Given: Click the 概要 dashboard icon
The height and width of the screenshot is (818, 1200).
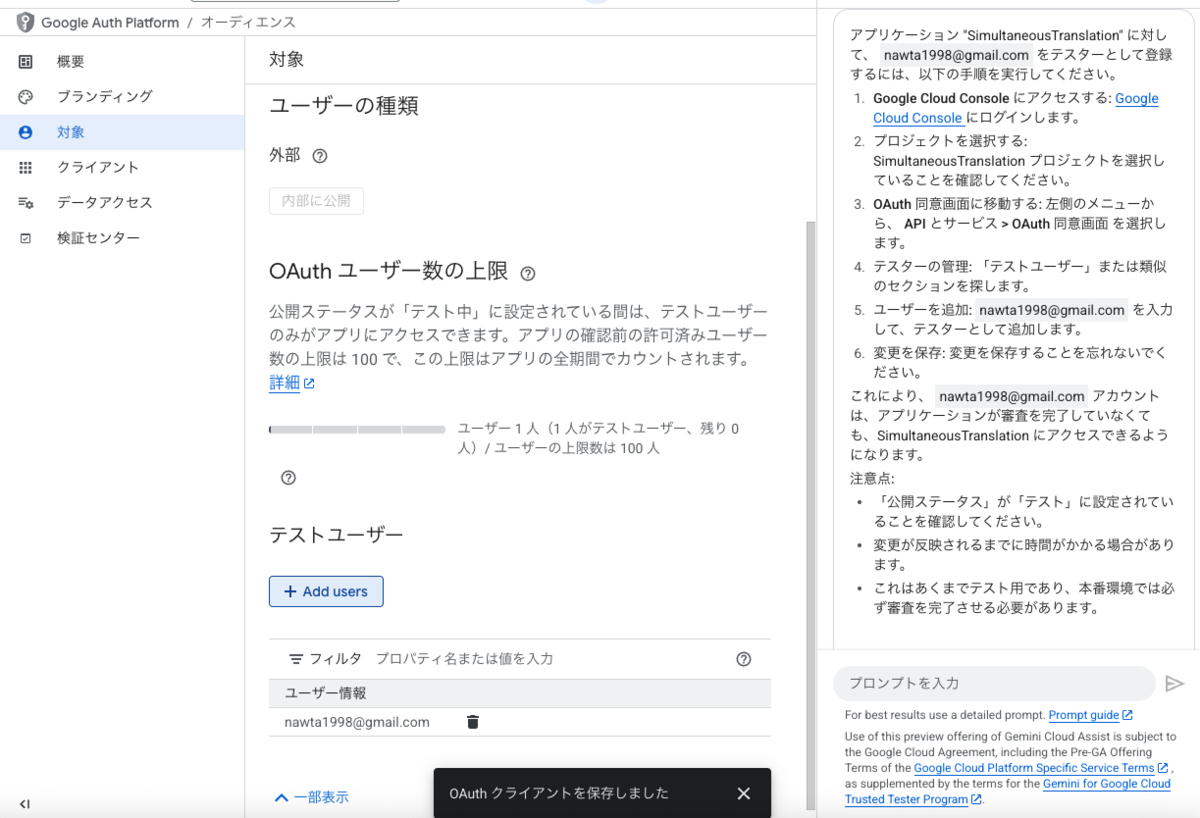Looking at the screenshot, I should click(x=26, y=62).
